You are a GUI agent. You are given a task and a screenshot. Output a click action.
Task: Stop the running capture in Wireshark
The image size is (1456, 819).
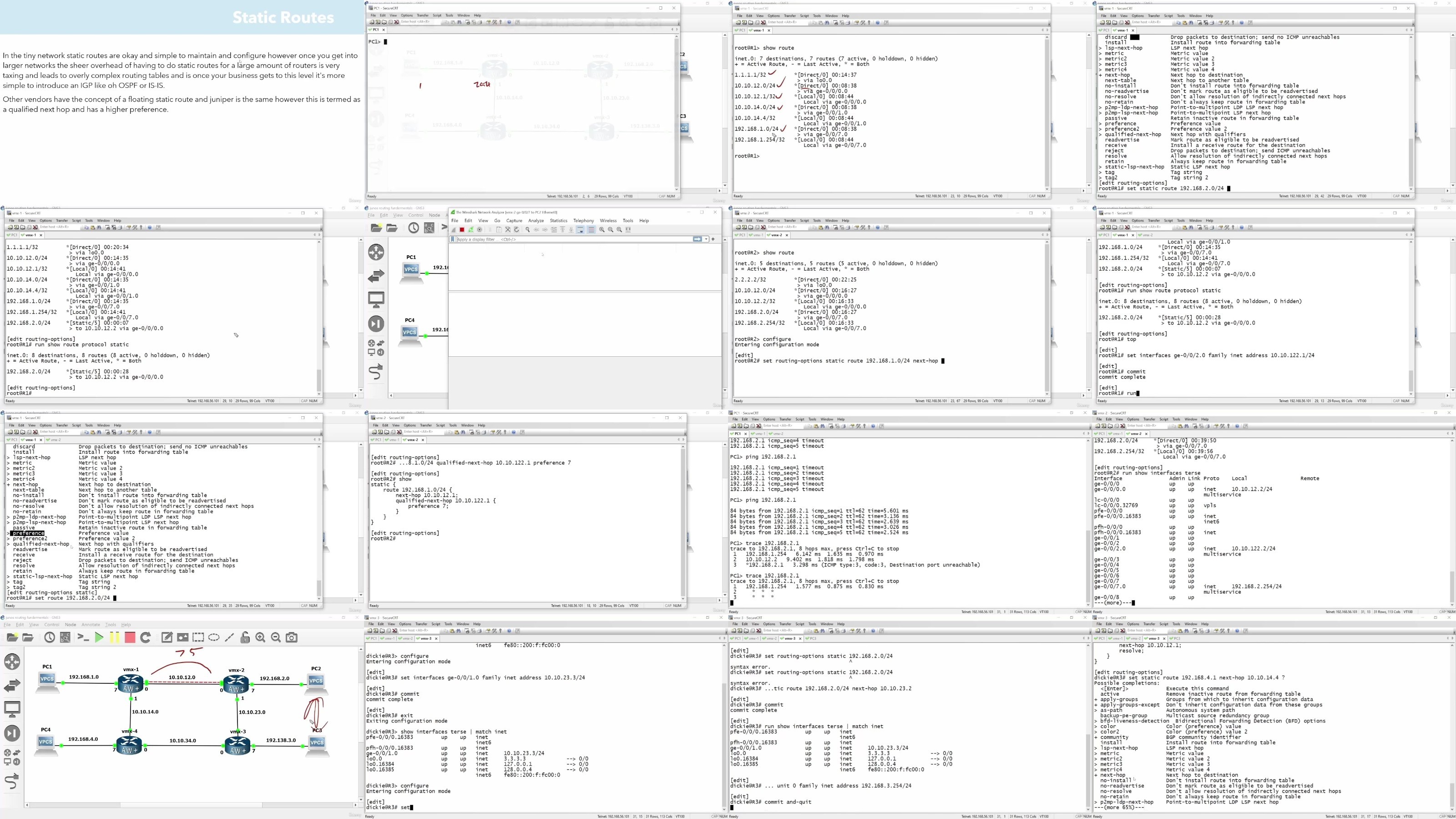tap(462, 230)
